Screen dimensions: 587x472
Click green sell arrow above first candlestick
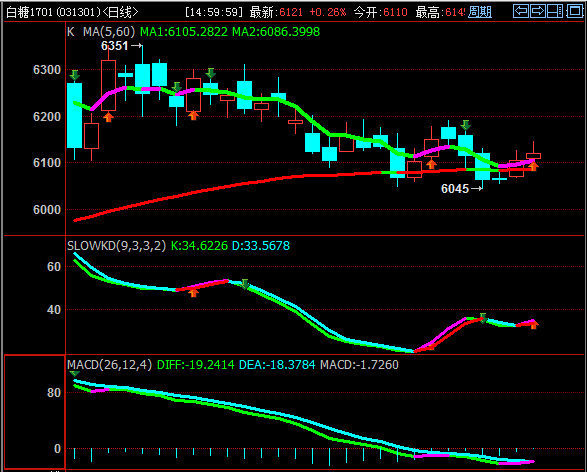(74, 75)
